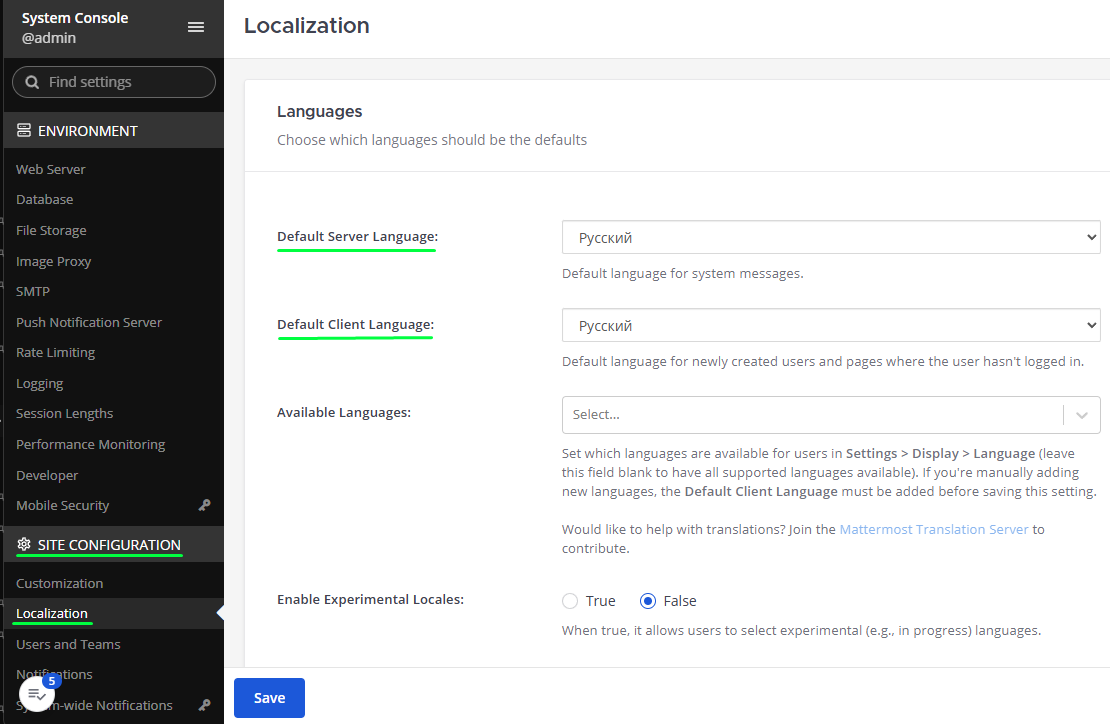The width and height of the screenshot is (1110, 724).
Task: Click the Available Languages label
Action: [x=344, y=412]
